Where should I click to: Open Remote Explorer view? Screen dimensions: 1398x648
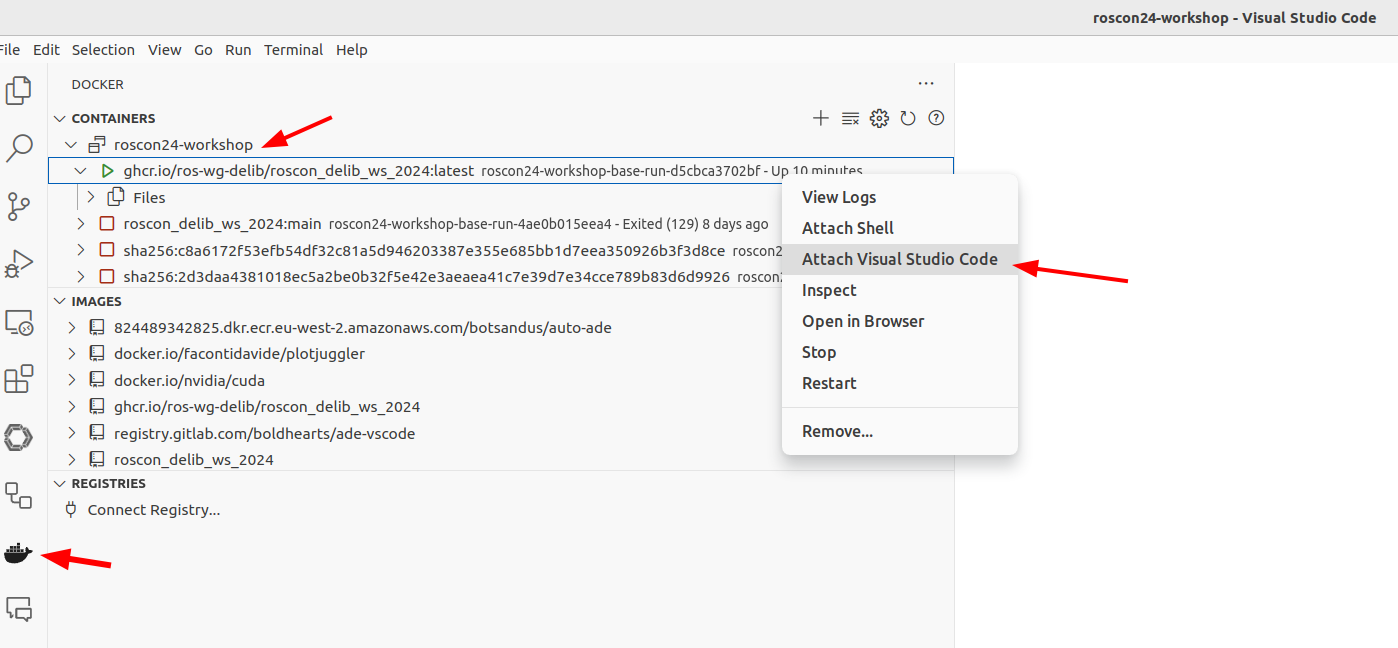(19, 322)
